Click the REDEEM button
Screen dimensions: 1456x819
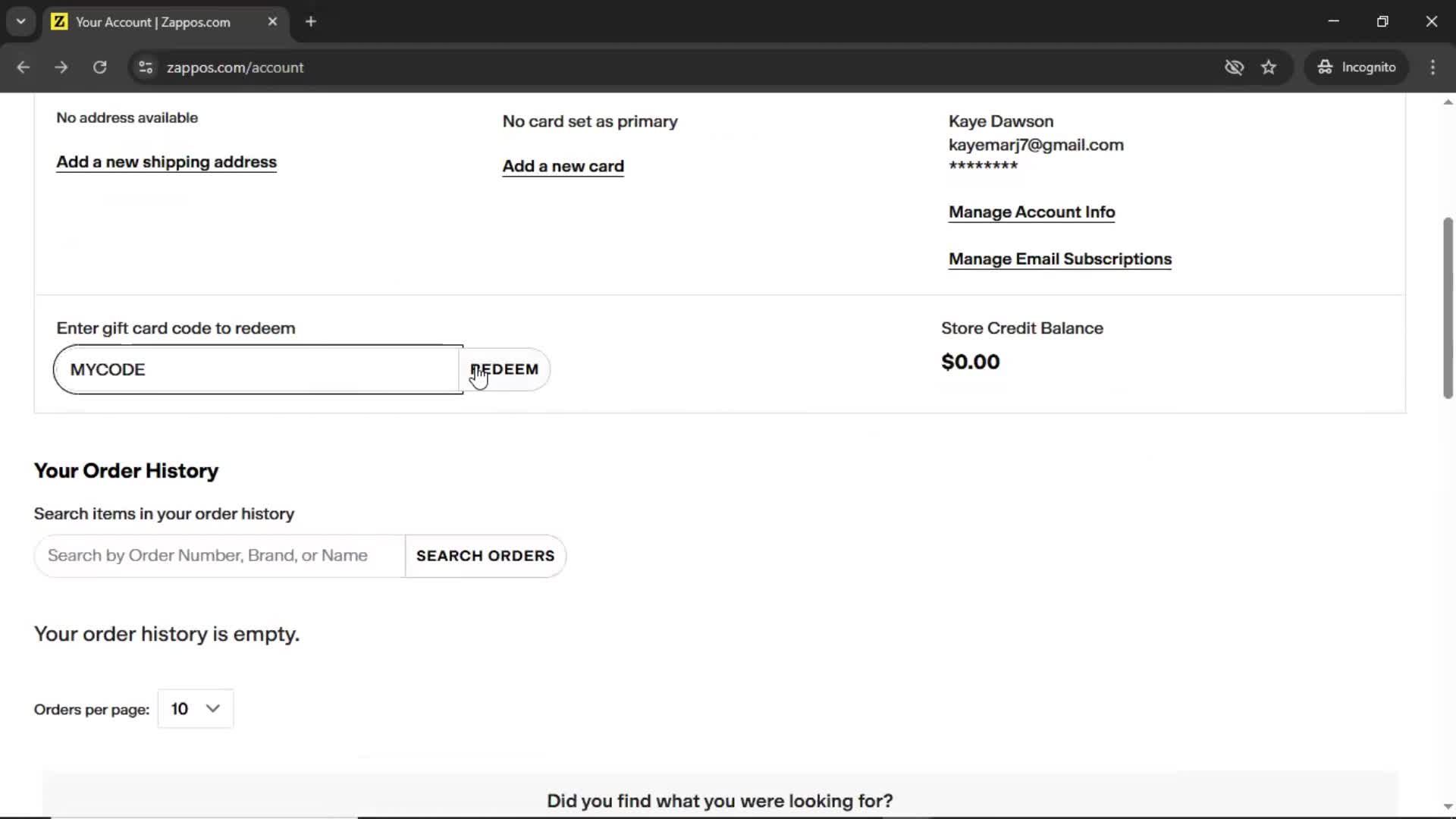coord(505,369)
